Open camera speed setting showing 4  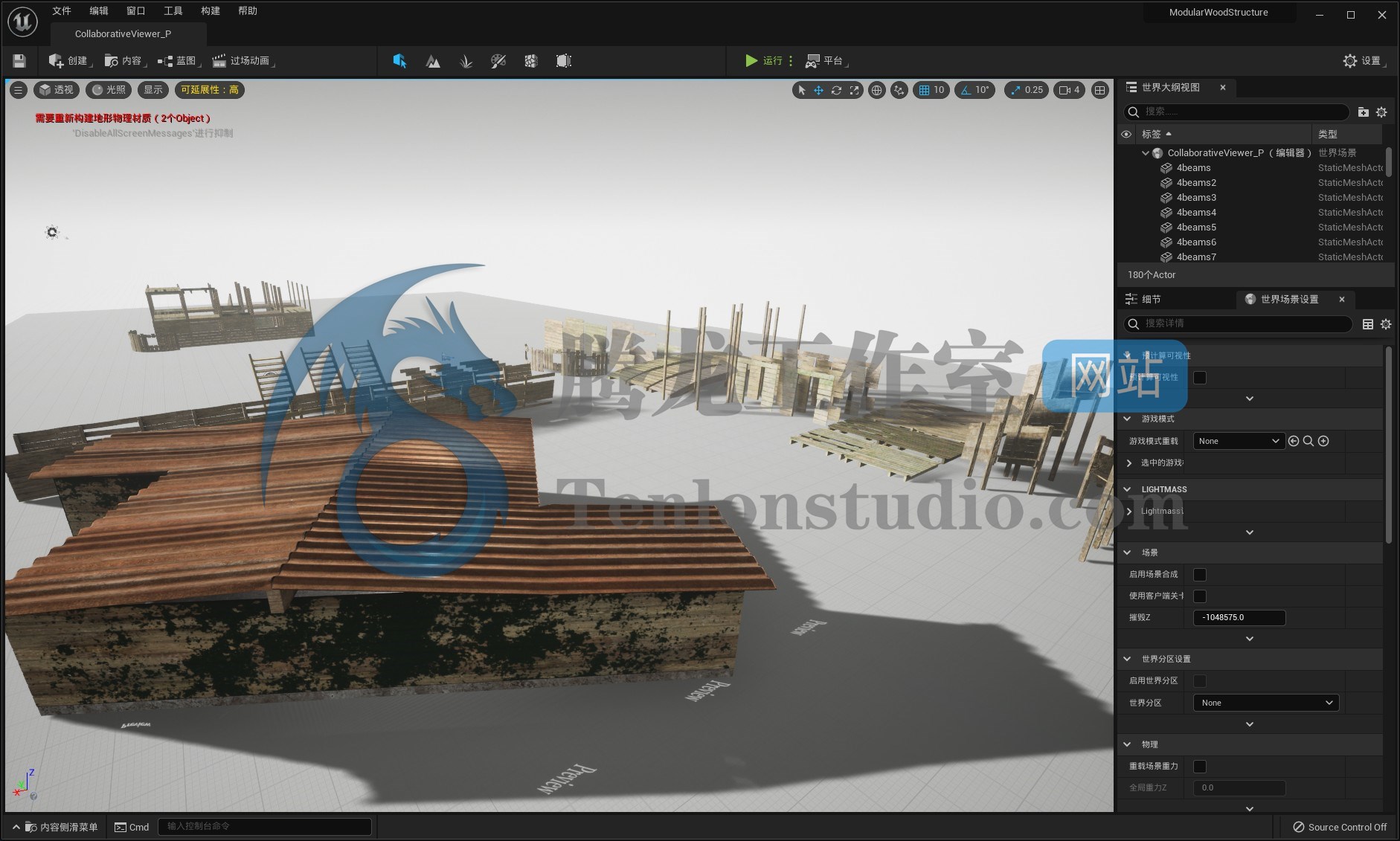[1069, 90]
